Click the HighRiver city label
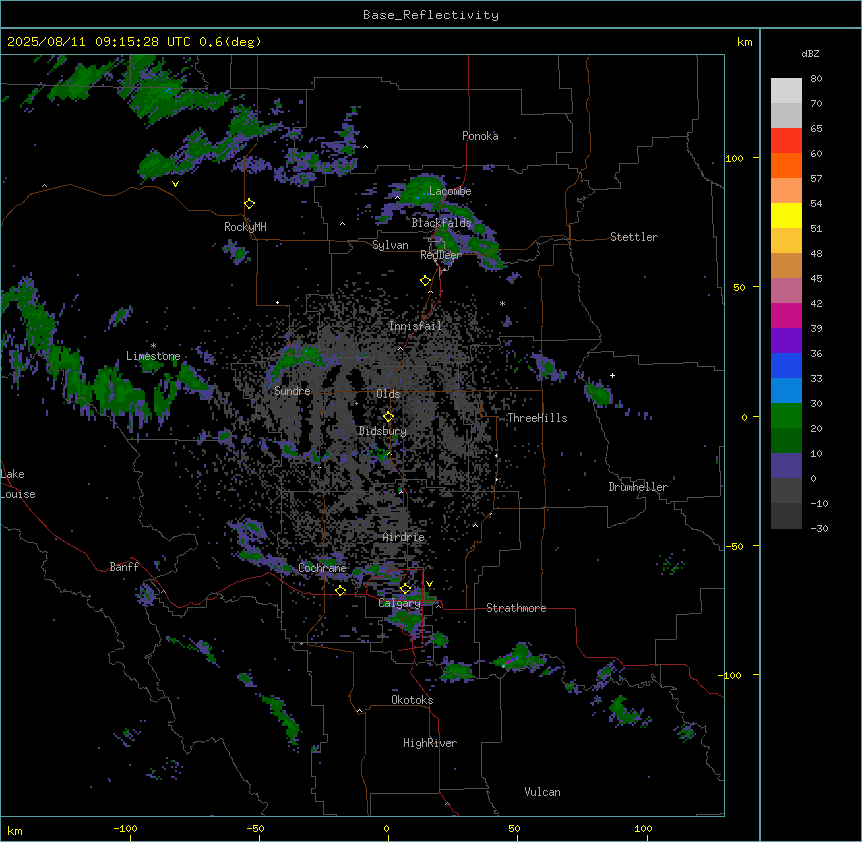862x842 pixels. [430, 743]
